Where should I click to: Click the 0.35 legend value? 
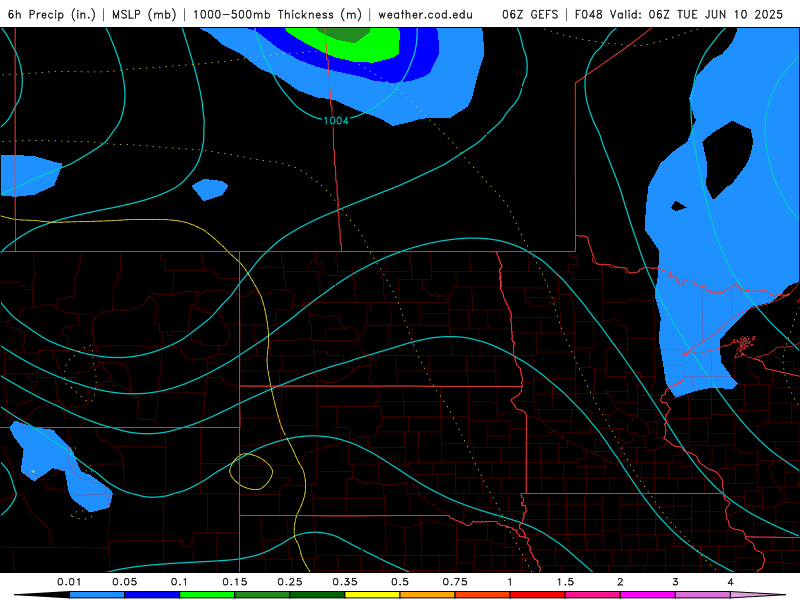[x=345, y=582]
